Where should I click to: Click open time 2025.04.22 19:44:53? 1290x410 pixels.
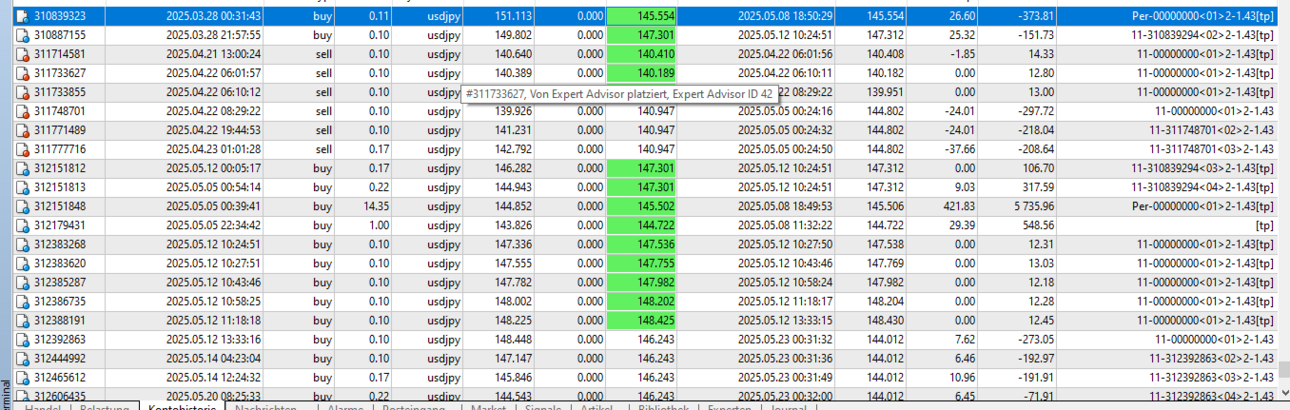tap(214, 131)
